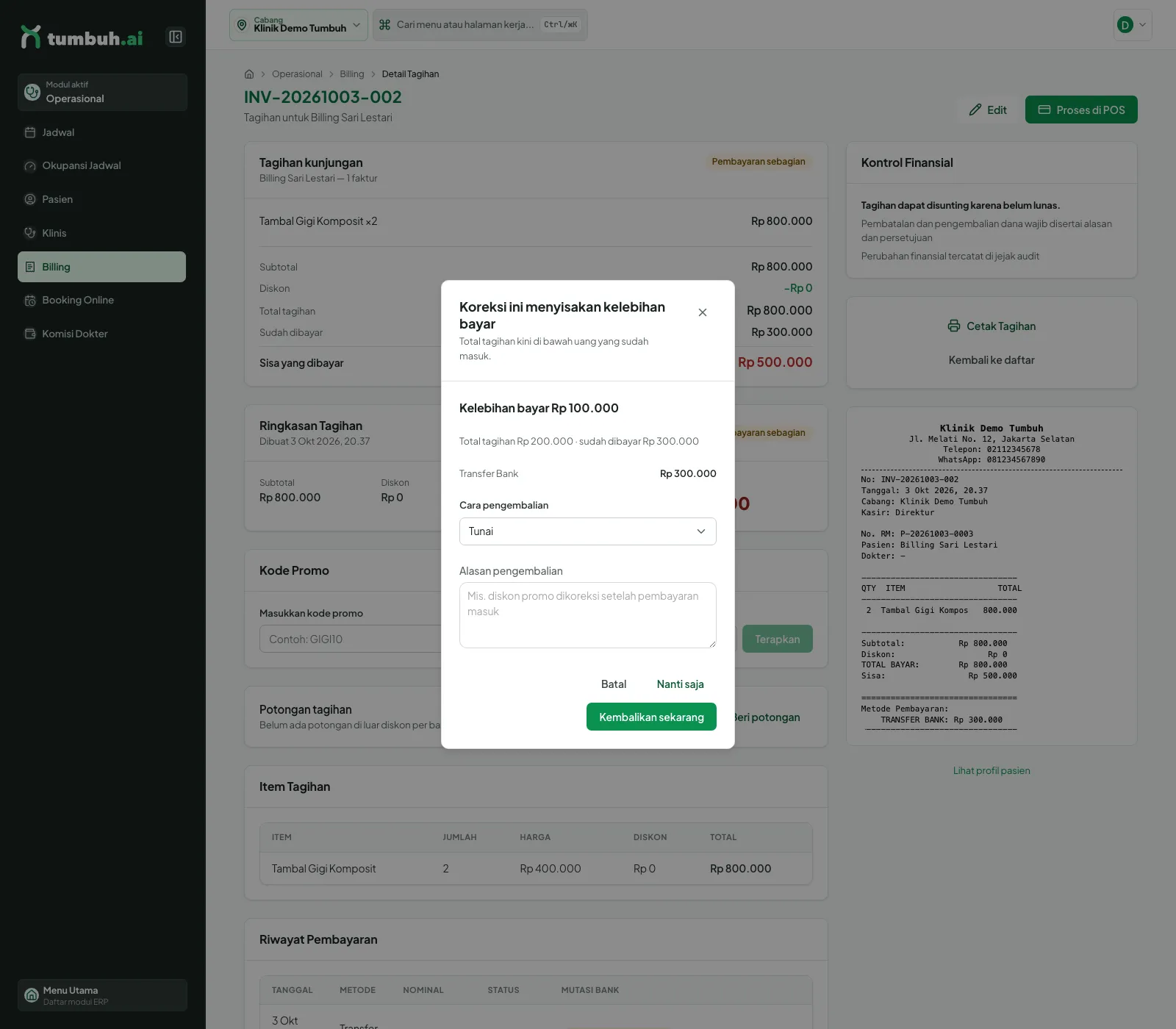The image size is (1176, 1029).
Task: Click the Billing breadcrumb link
Action: coord(351,74)
